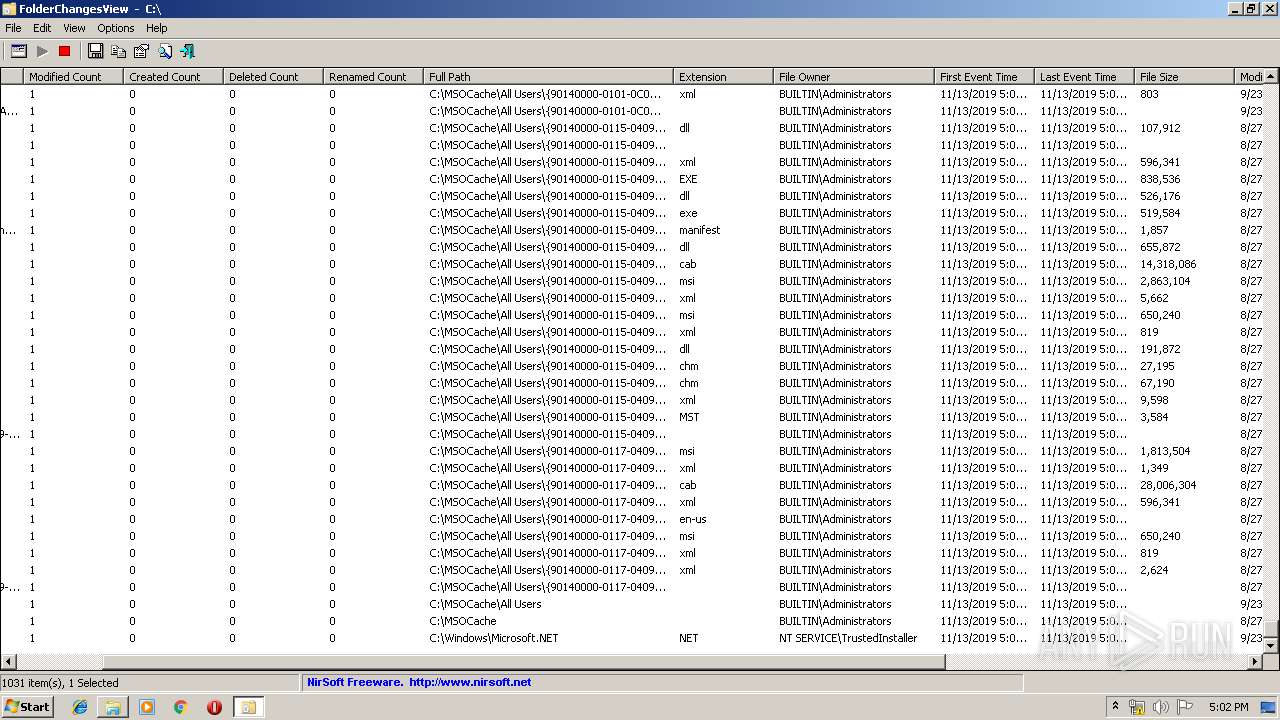Click the manifest extension cell
The image size is (1280, 720).
tap(699, 230)
